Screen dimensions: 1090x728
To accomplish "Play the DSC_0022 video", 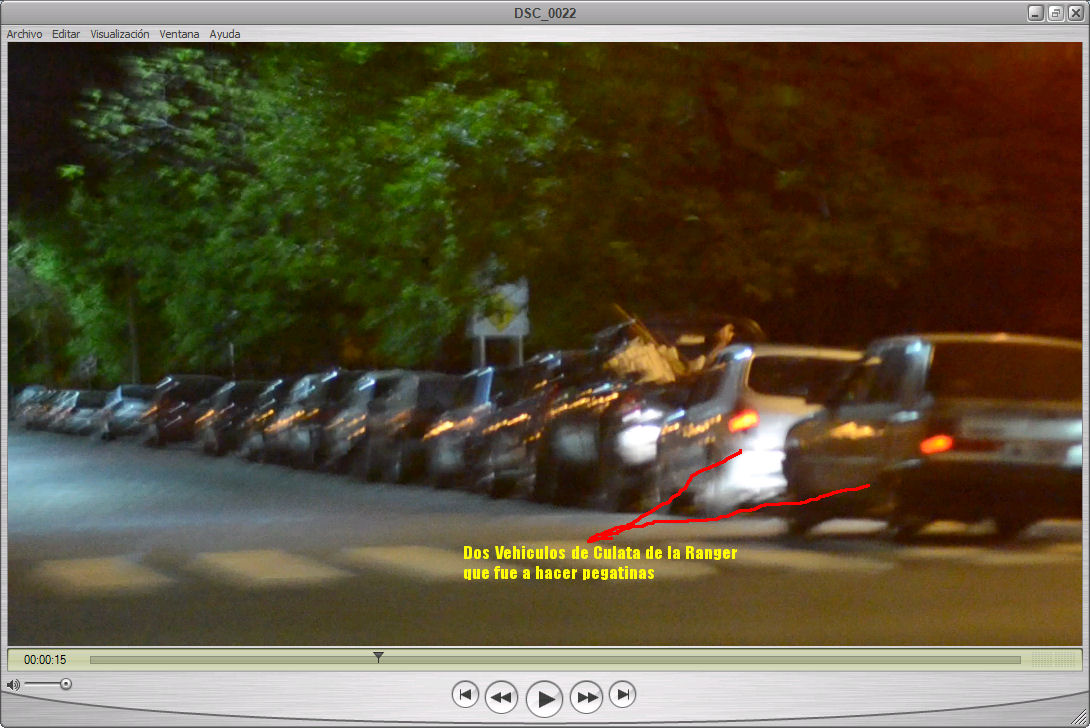I will click(544, 698).
